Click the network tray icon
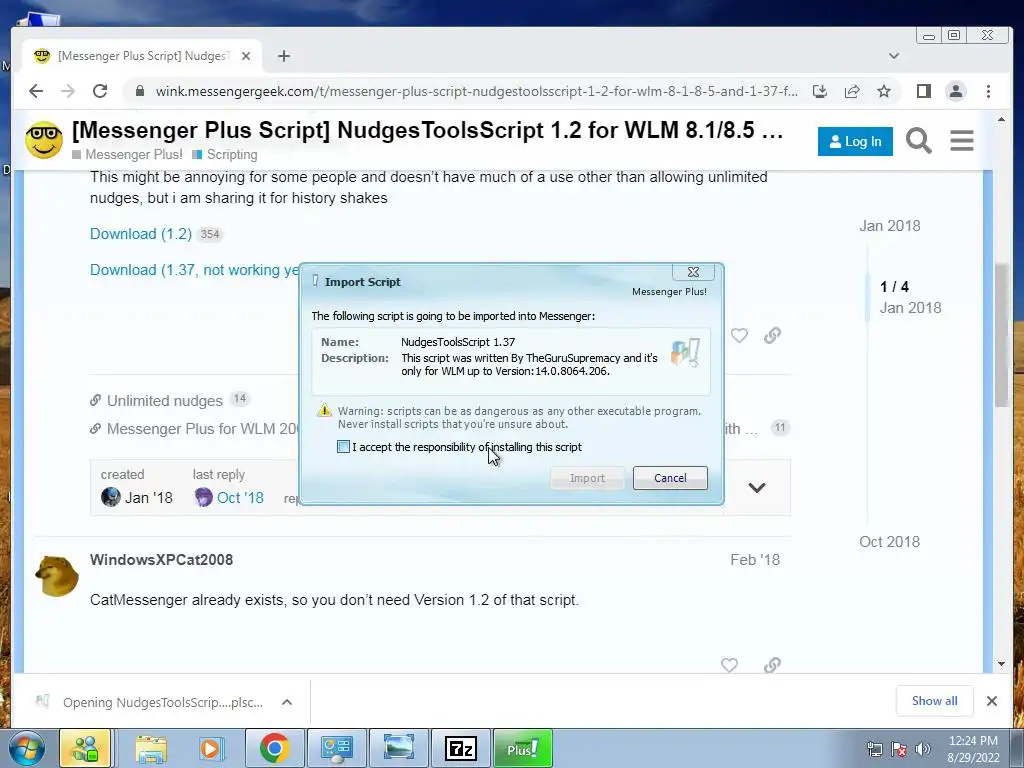Screen dimensions: 1024x768 click(874, 749)
